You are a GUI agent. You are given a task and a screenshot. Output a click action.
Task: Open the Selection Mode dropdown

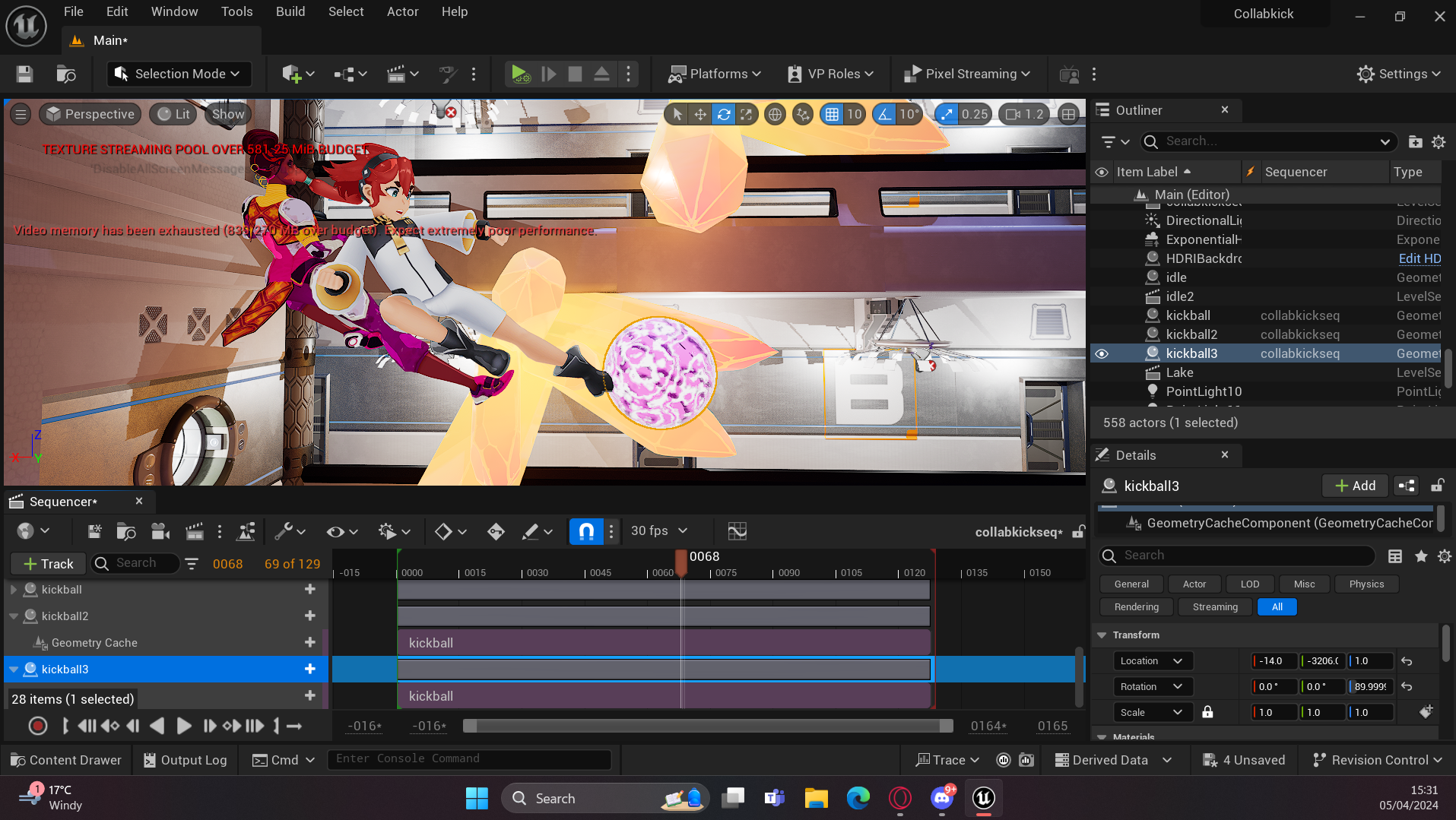[178, 74]
